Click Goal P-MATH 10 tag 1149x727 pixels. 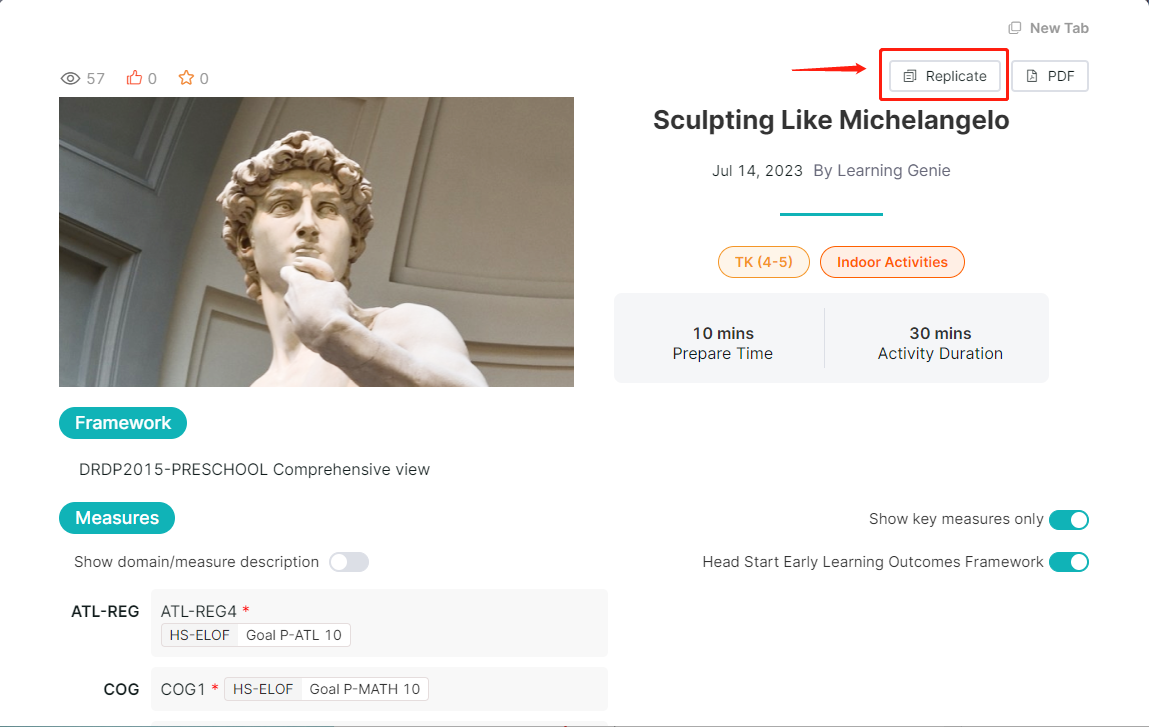(x=365, y=690)
